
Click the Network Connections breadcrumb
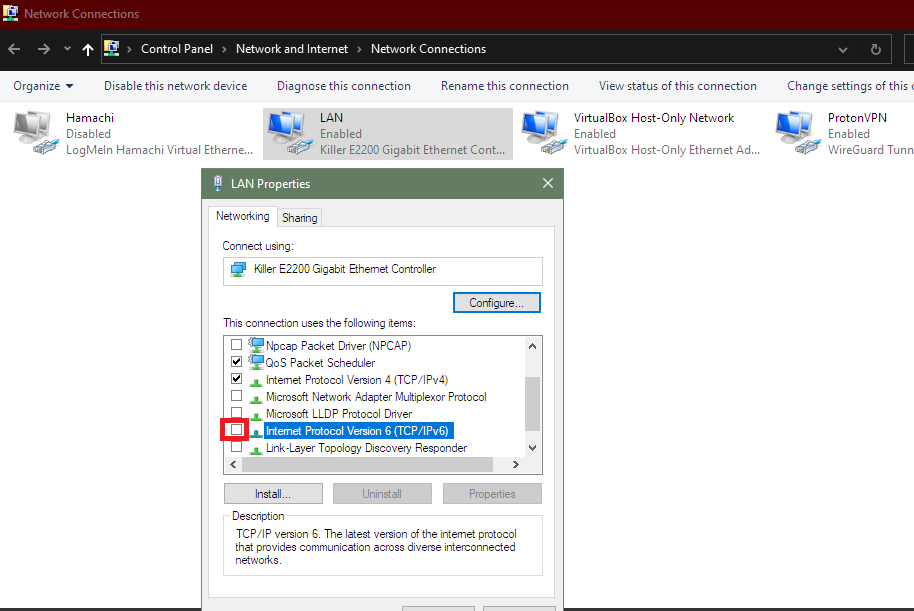coord(428,49)
